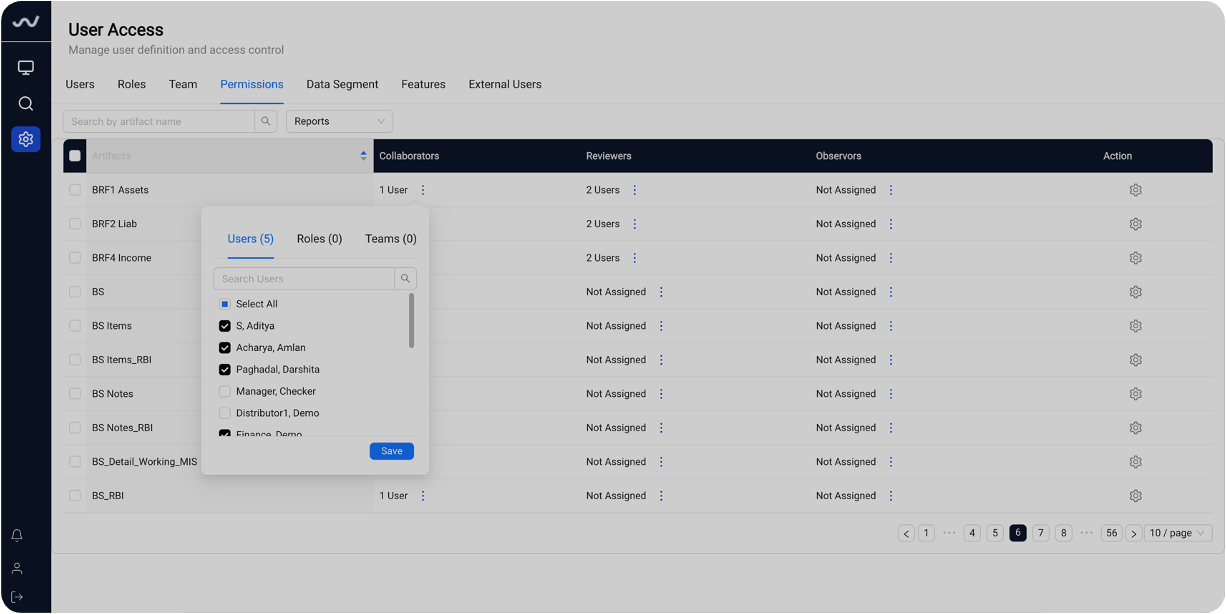Select the settings gear in left sidebar
Screen dimensions: 1226x614
pyautogui.click(x=26, y=139)
